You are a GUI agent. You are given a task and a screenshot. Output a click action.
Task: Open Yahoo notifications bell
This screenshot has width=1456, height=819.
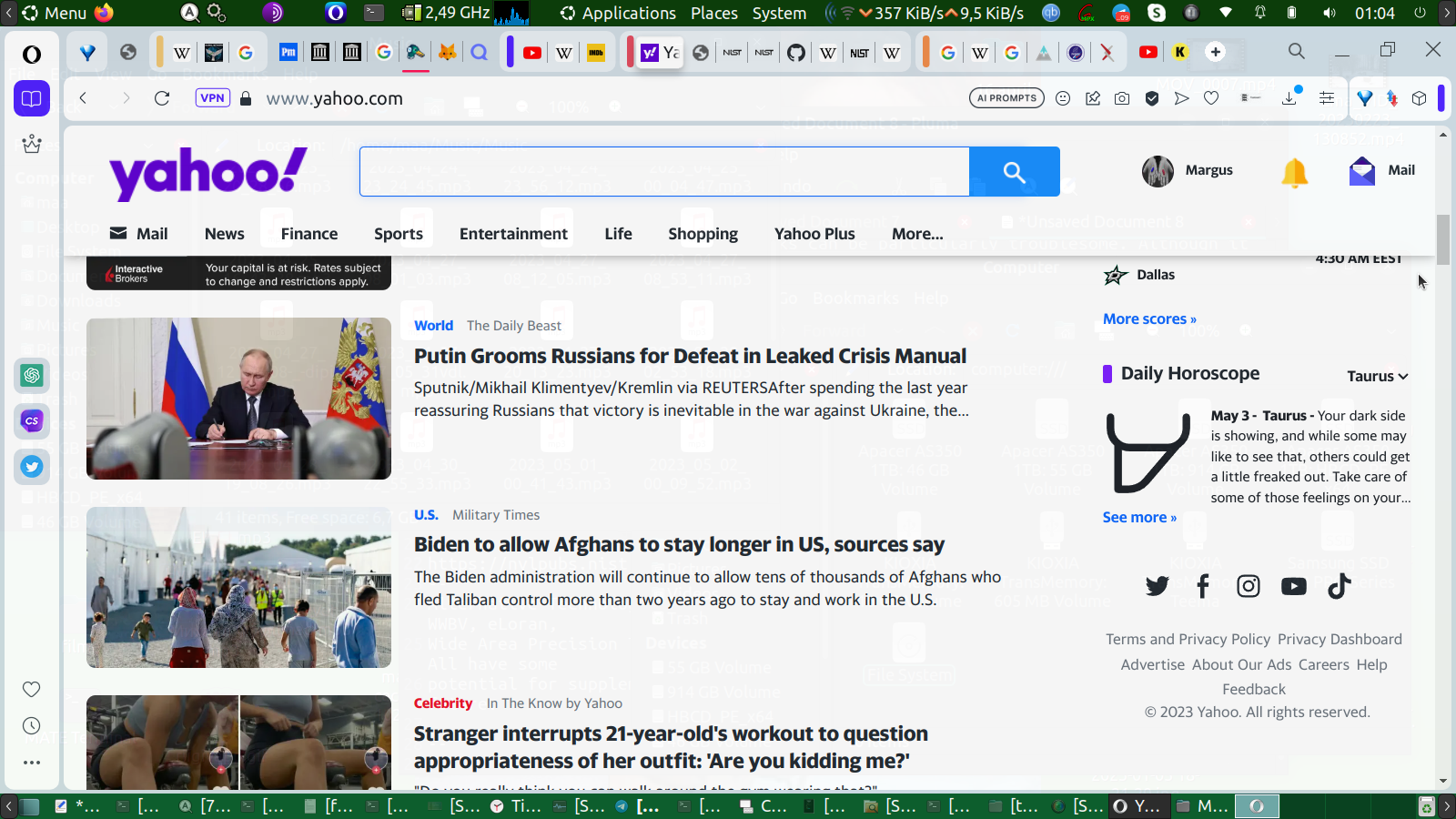[1295, 171]
